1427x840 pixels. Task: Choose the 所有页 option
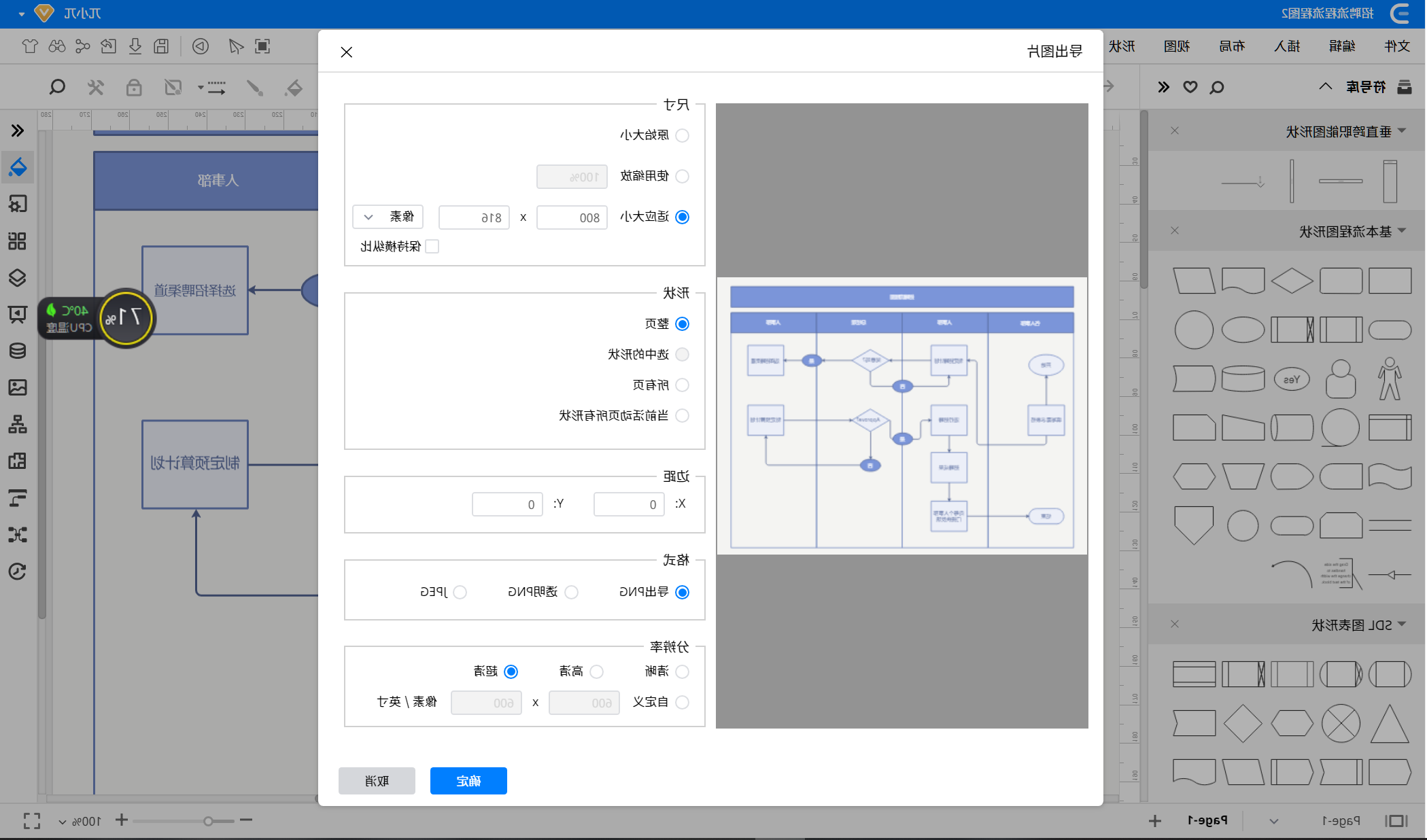pos(682,385)
